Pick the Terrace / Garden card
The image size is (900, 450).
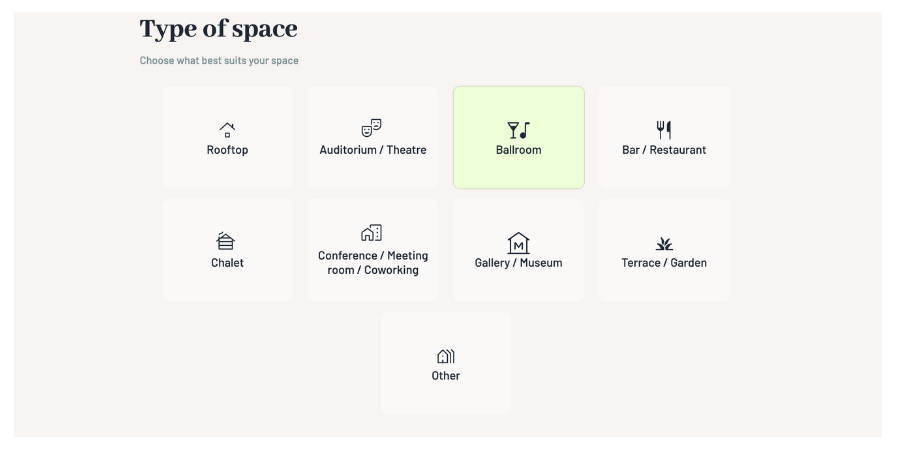(x=664, y=250)
